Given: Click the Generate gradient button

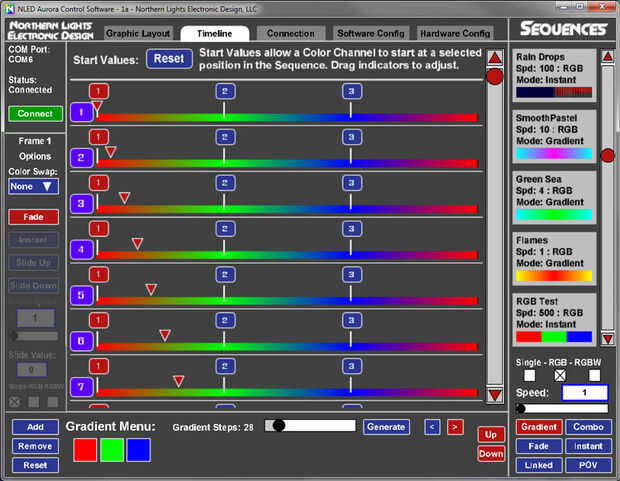Looking at the screenshot, I should [386, 427].
